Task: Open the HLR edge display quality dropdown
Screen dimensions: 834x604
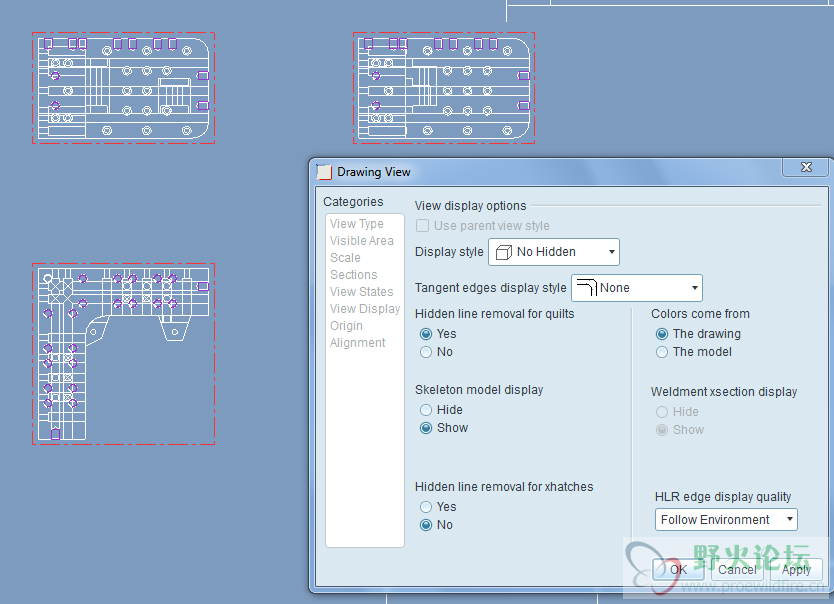Action: 726,520
